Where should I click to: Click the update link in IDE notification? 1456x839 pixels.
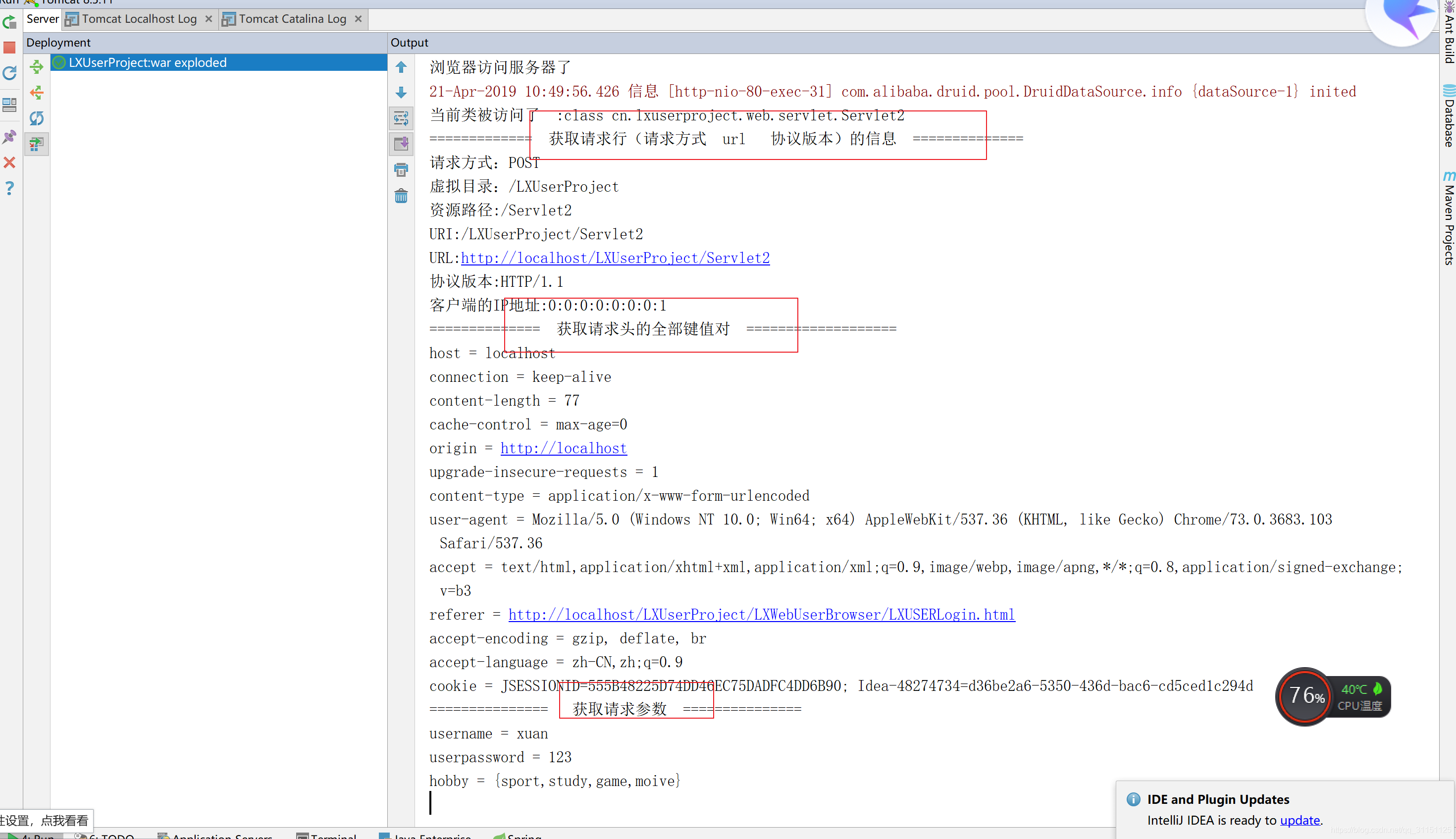(1300, 820)
